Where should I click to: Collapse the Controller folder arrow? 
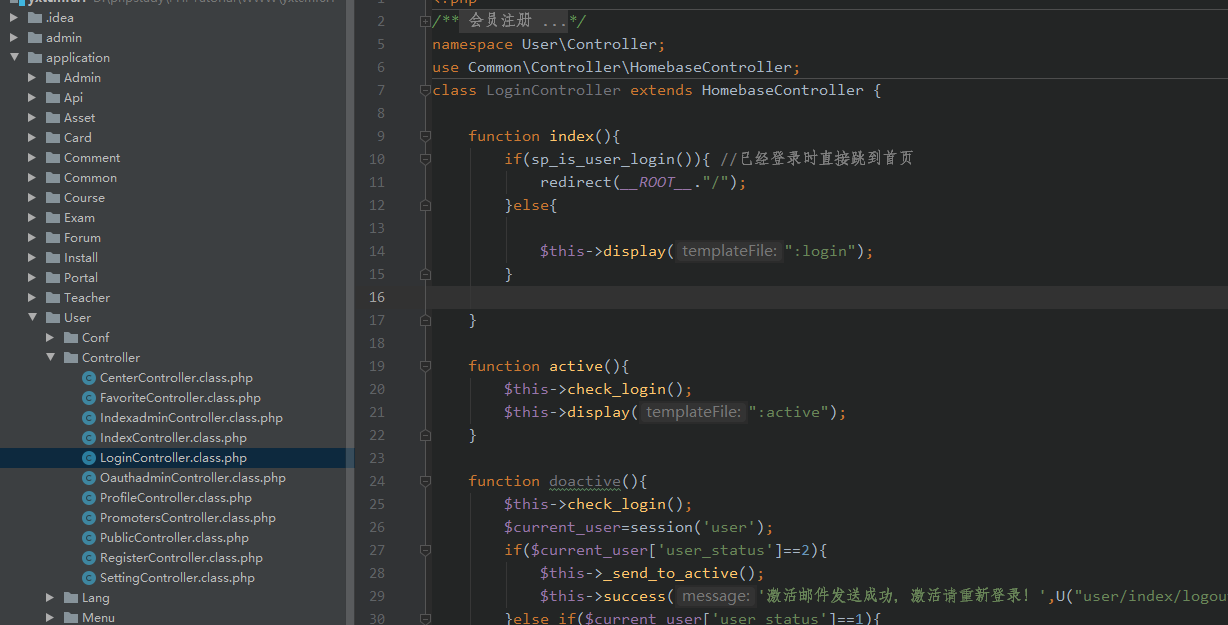pos(50,358)
